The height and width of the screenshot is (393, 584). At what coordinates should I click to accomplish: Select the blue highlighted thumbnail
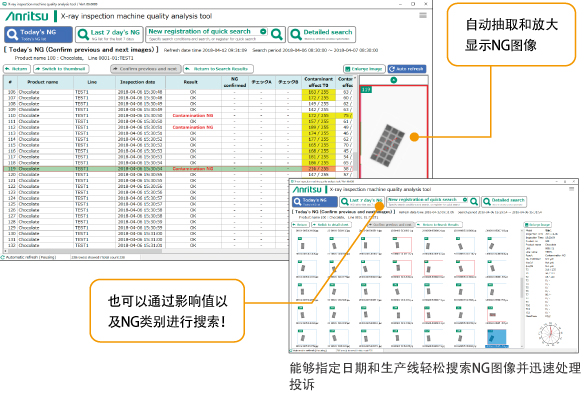497,337
